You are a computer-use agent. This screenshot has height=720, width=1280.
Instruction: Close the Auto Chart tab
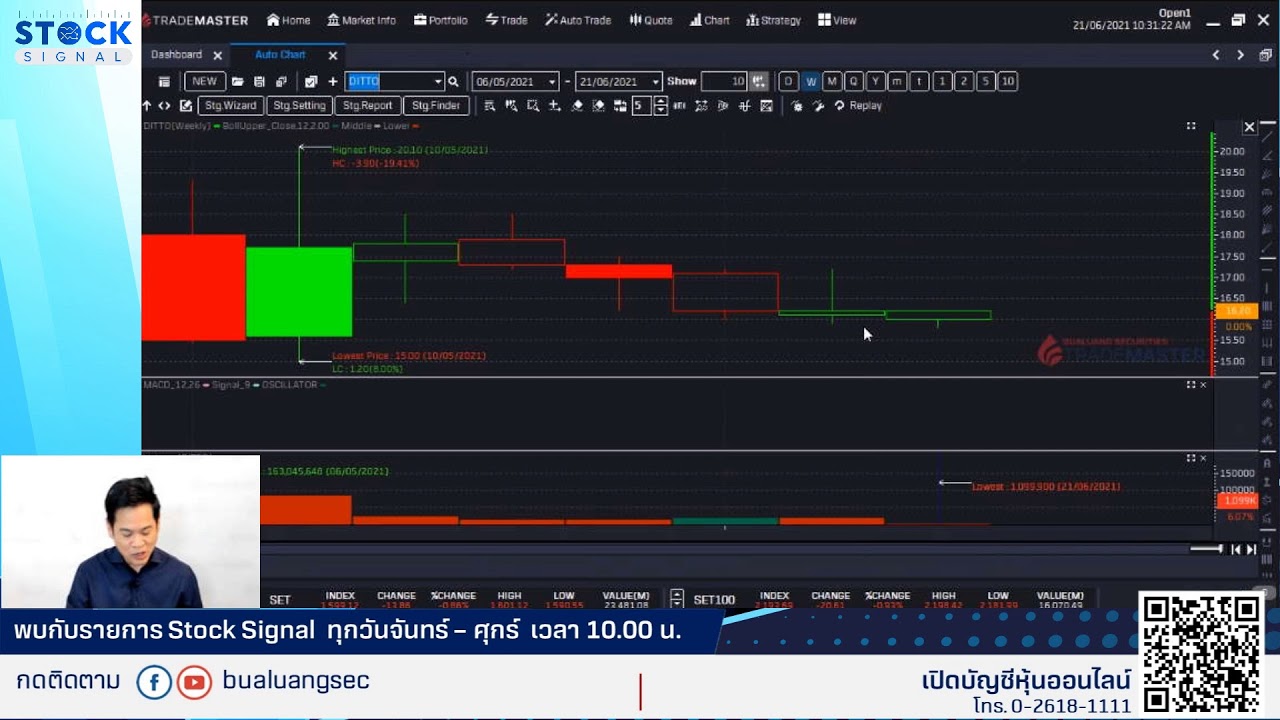click(333, 56)
